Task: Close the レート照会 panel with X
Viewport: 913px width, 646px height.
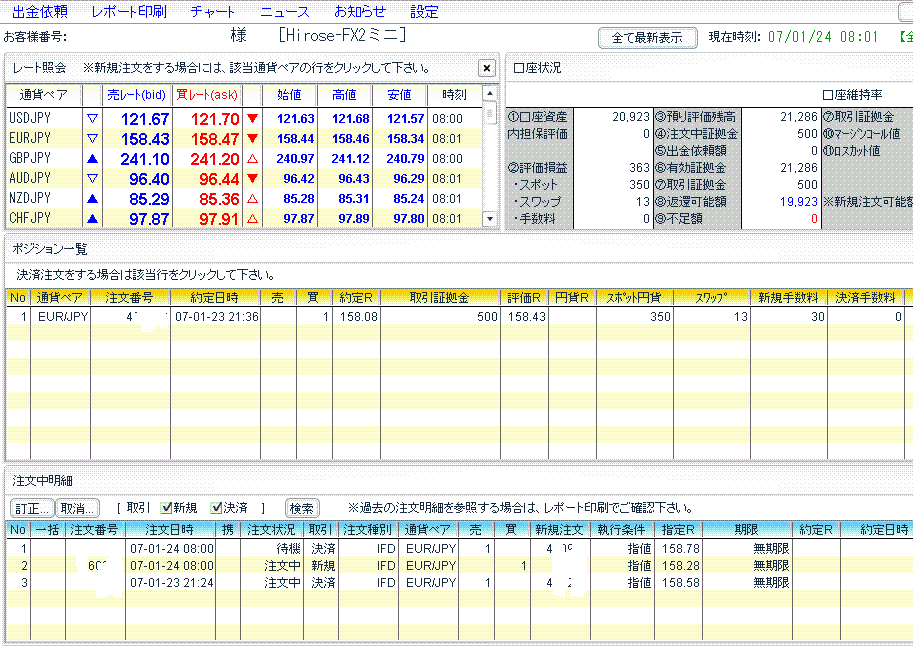Action: click(x=487, y=68)
